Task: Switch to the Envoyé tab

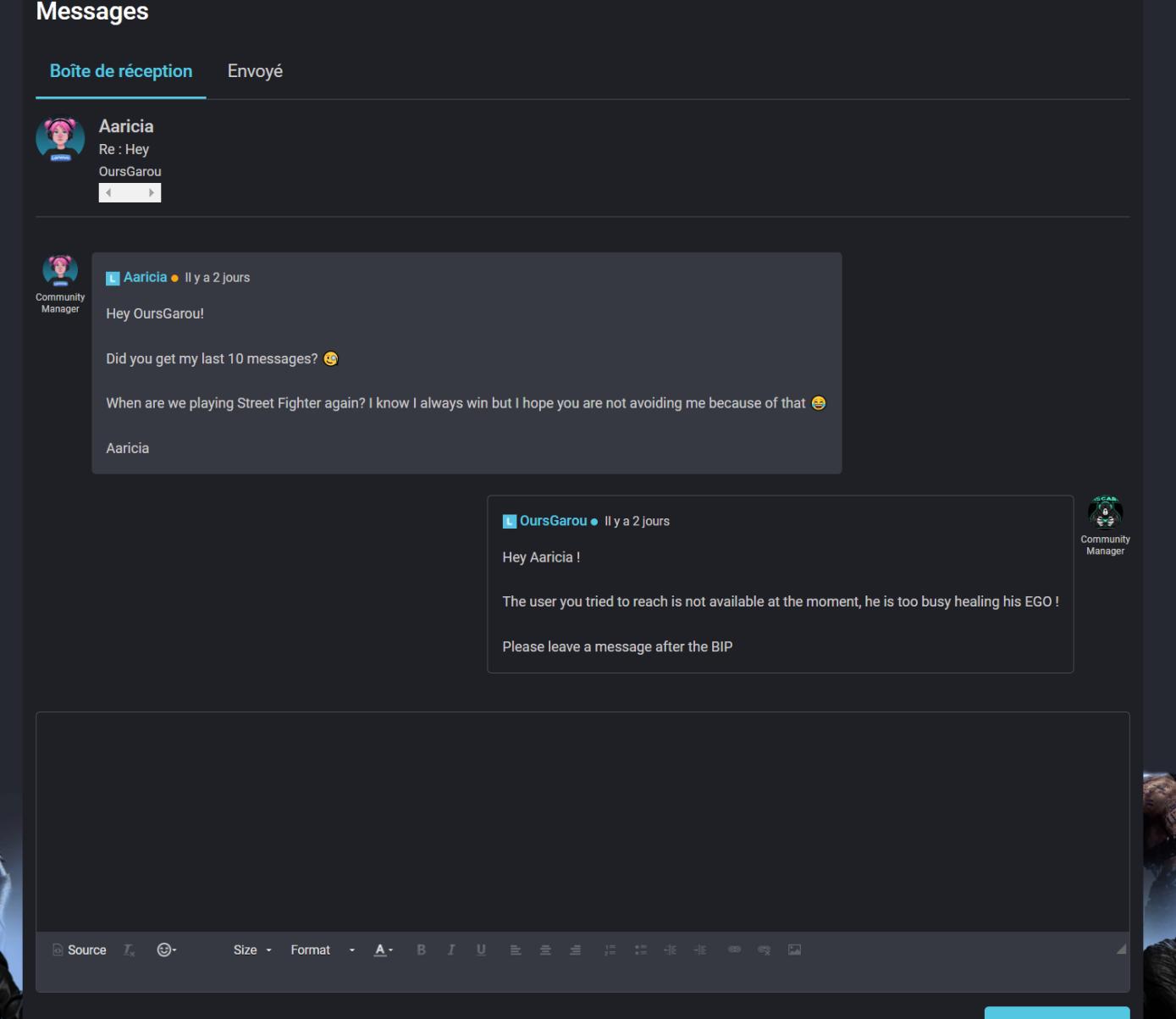Action: [x=254, y=71]
